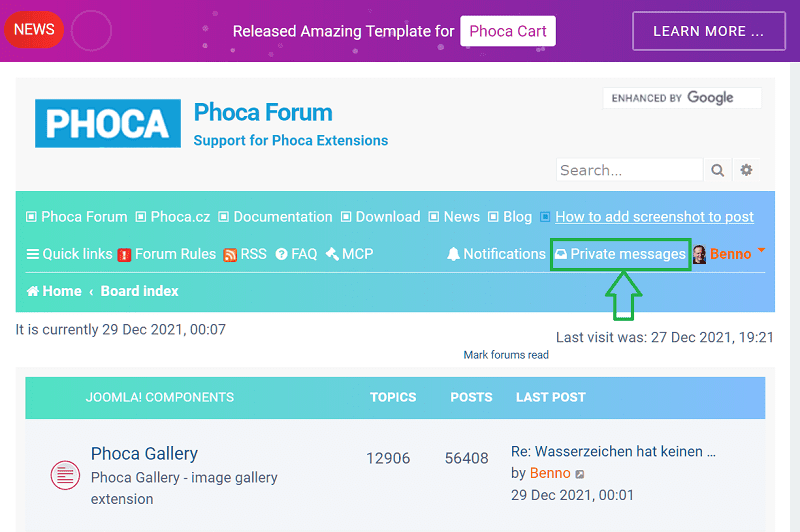Open the FAQ question mark icon
The image size is (800, 532).
tap(282, 255)
